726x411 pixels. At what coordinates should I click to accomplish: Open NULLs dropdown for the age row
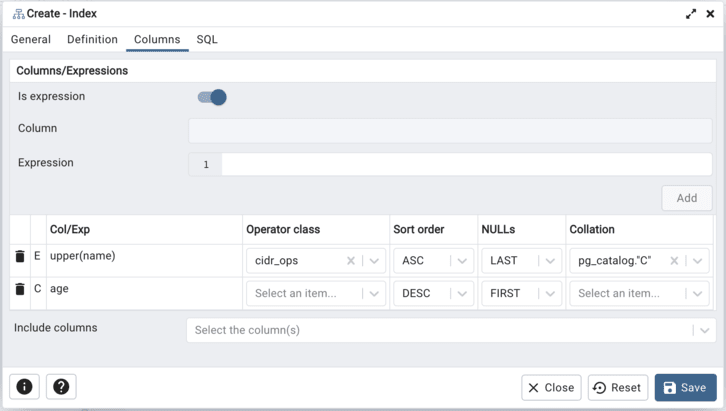click(549, 294)
